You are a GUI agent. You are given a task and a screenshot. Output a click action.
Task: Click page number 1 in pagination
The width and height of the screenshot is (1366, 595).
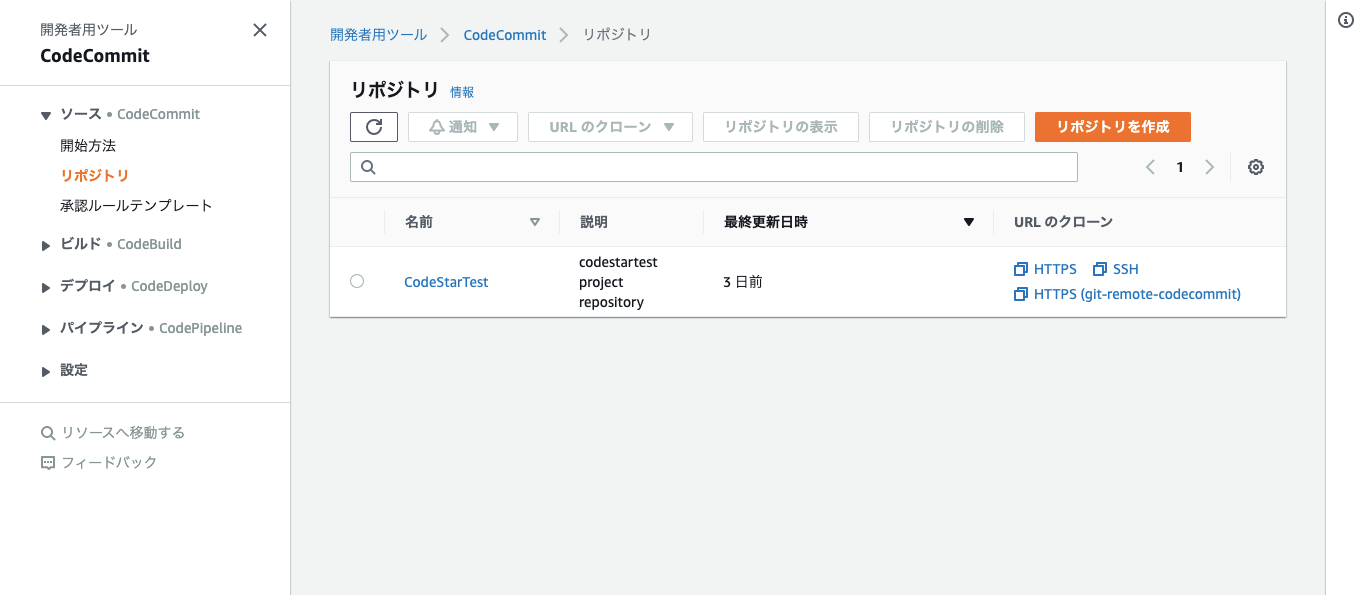click(1180, 167)
